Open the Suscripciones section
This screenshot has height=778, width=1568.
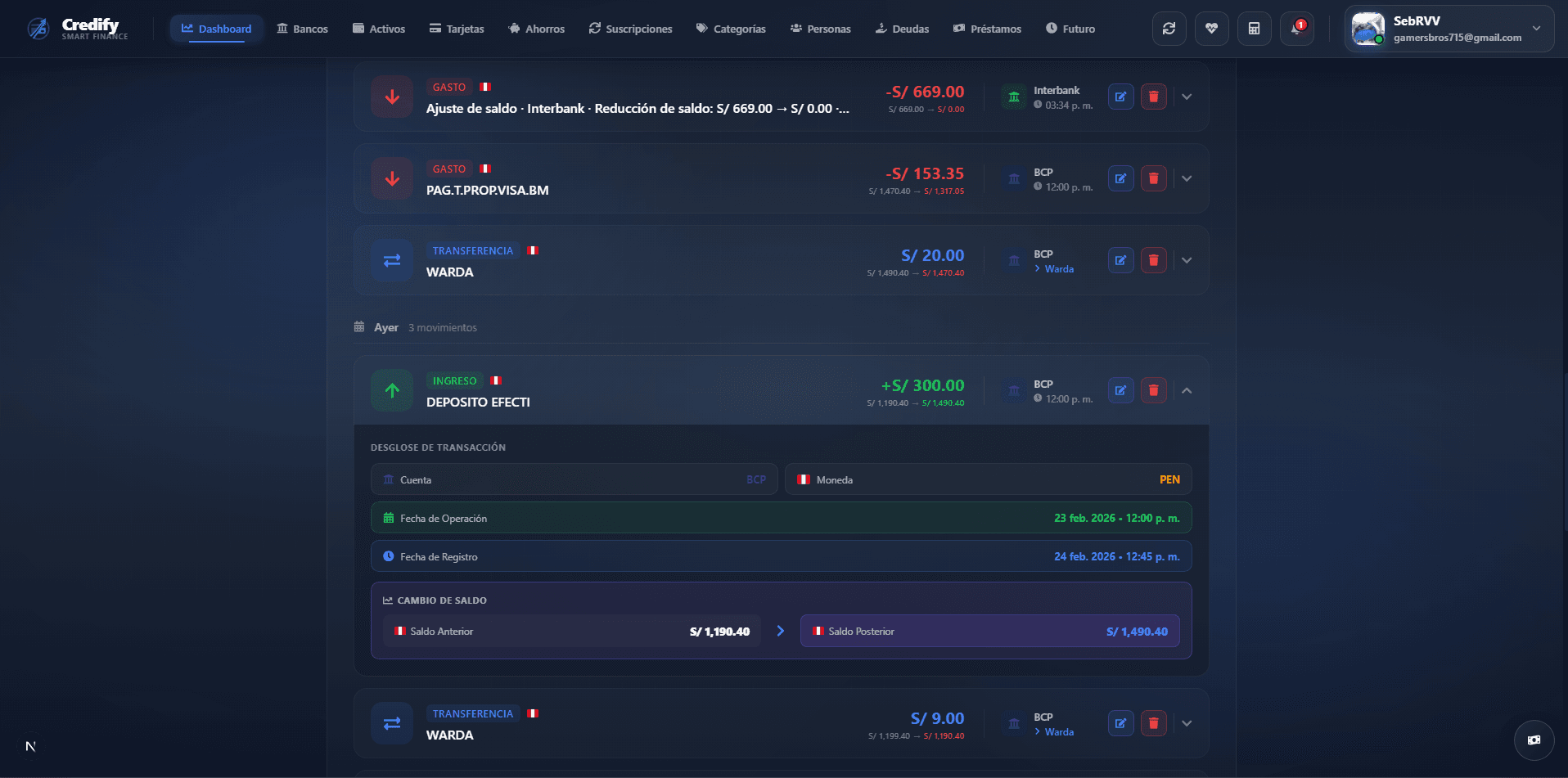pos(629,28)
